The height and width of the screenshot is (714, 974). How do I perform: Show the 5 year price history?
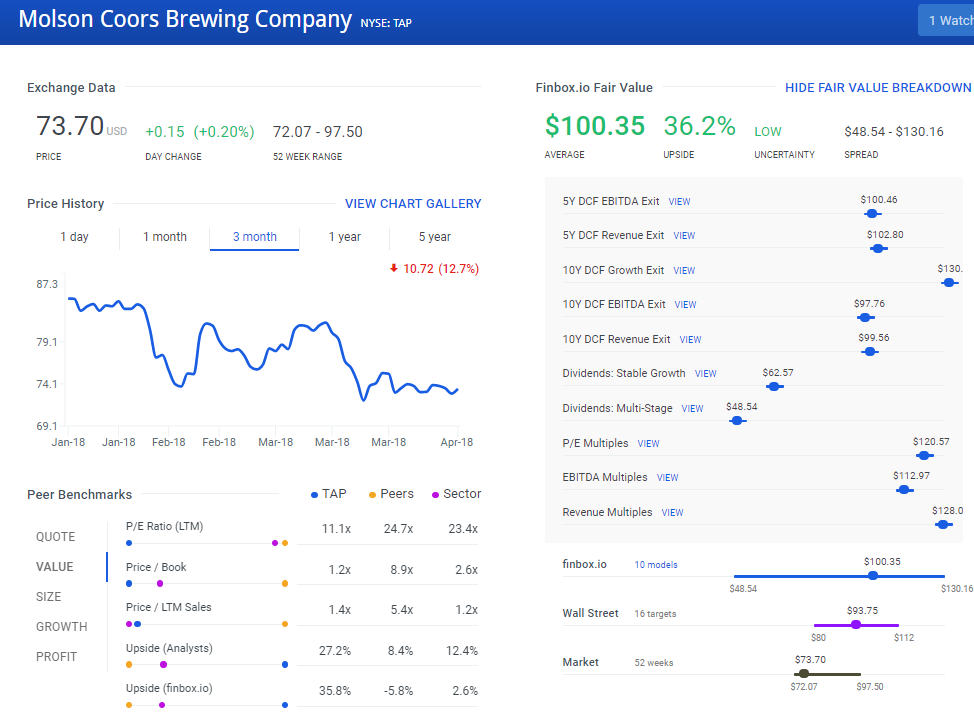pyautogui.click(x=435, y=237)
